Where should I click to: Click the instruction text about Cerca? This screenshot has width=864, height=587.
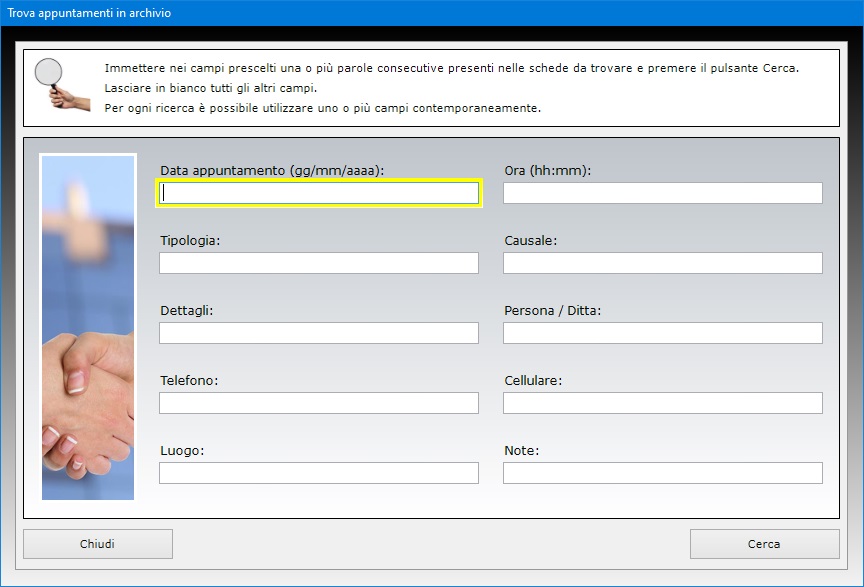[x=452, y=68]
